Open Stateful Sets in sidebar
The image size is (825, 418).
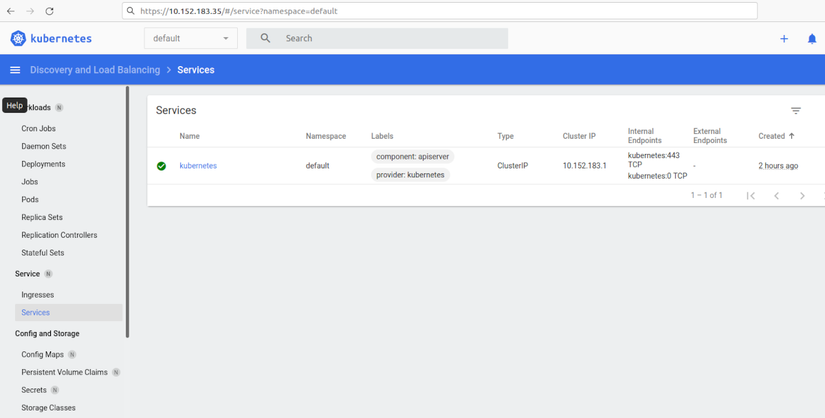coord(43,253)
